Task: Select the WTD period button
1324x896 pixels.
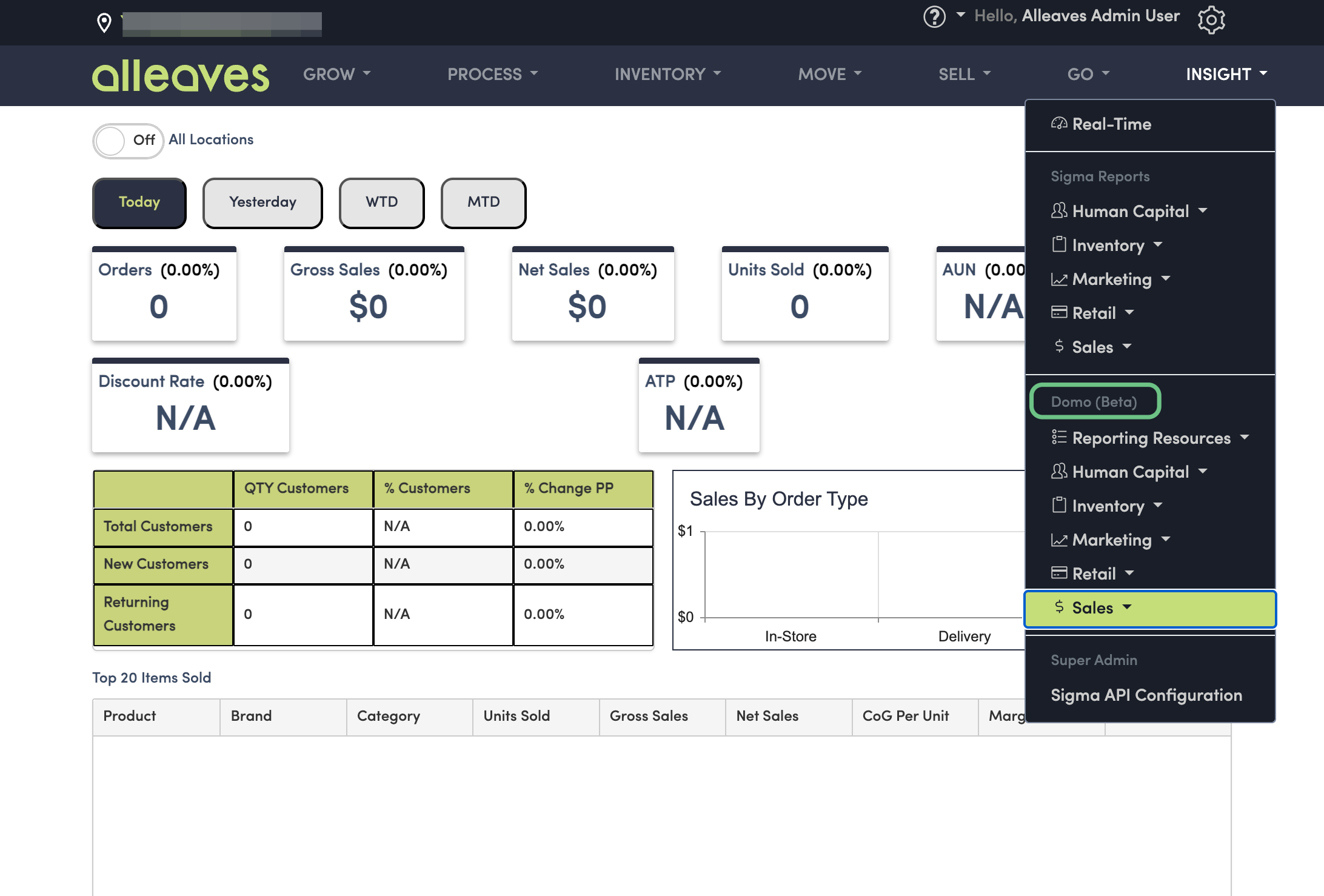Action: tap(382, 202)
